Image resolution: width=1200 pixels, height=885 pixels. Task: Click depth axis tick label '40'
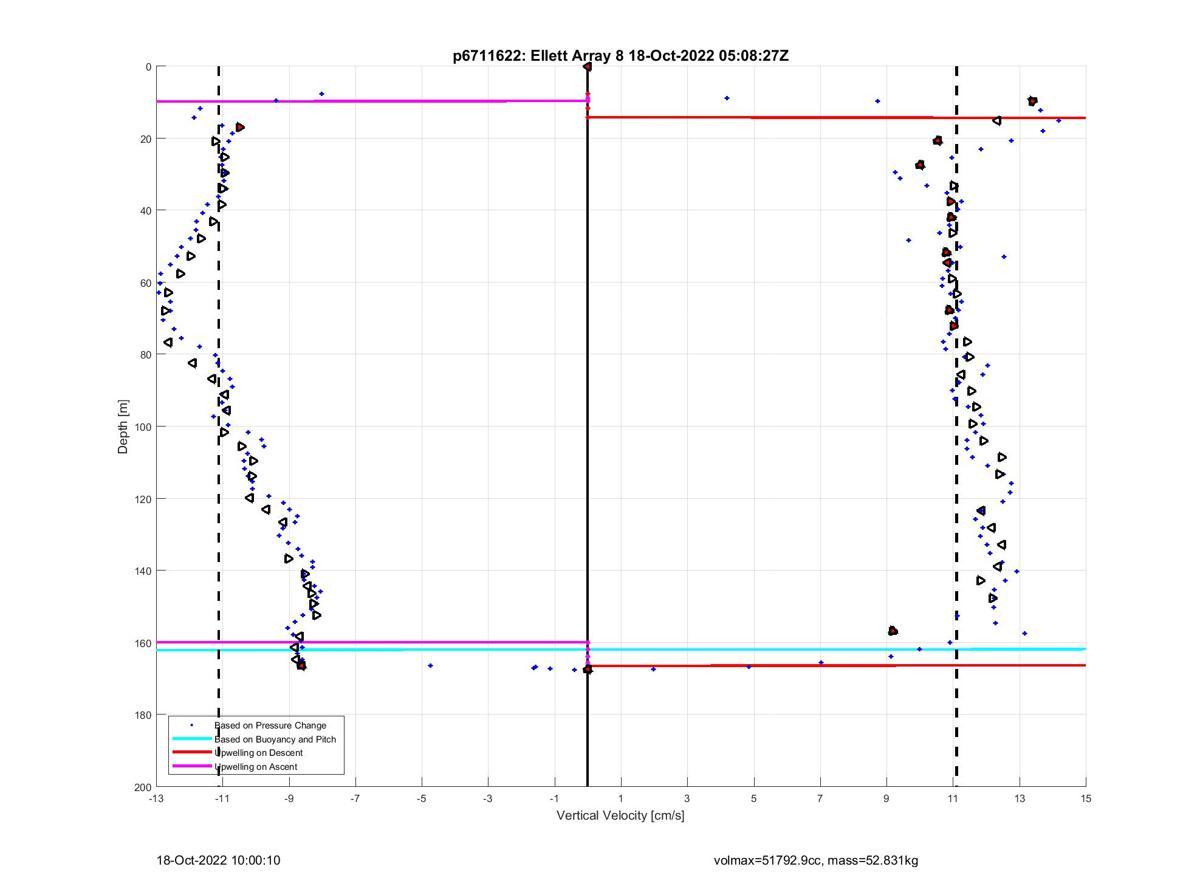coord(145,211)
